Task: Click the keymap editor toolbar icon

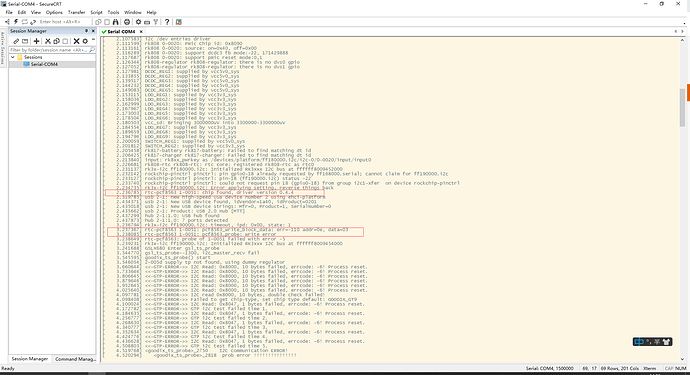Action: pyautogui.click(x=147, y=22)
